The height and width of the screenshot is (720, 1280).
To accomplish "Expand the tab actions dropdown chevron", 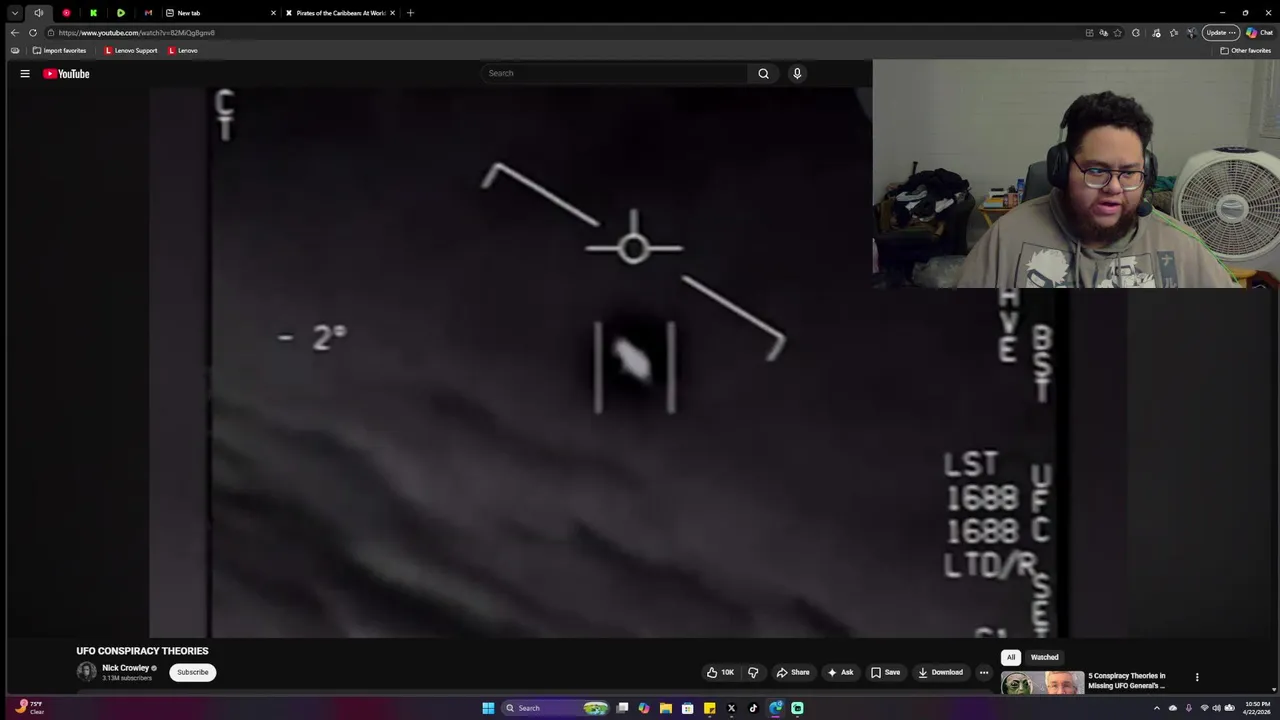I will 15,13.
